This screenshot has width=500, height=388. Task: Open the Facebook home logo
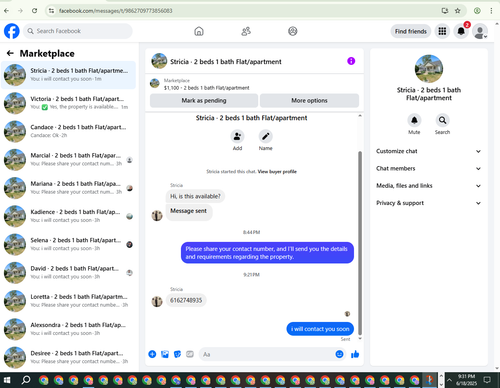pyautogui.click(x=12, y=31)
